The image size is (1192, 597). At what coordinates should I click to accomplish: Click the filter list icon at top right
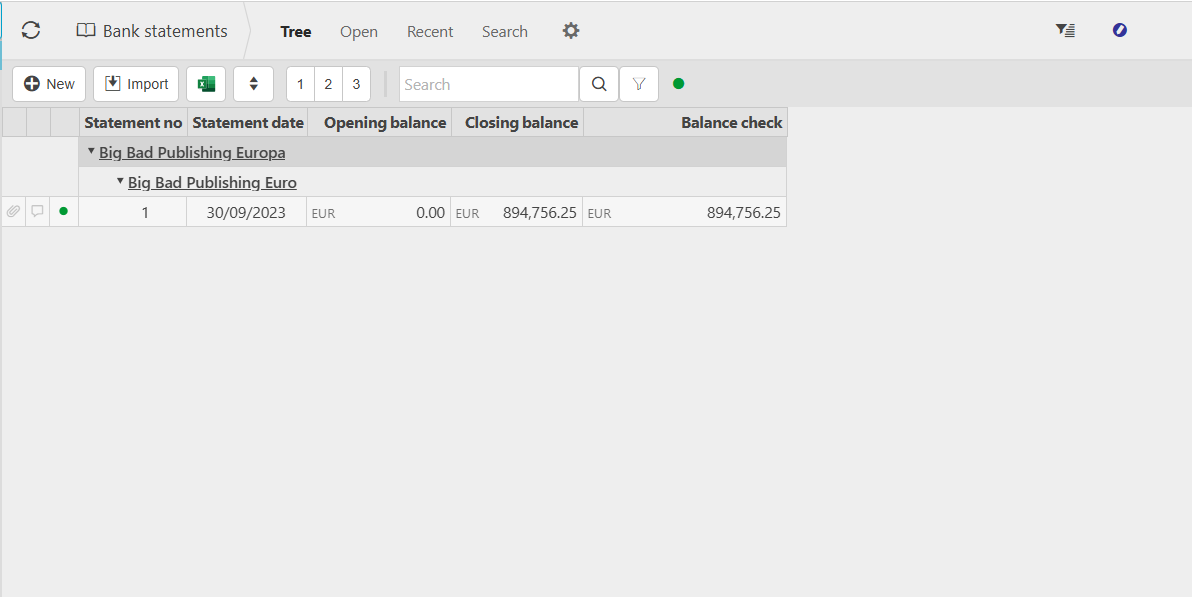point(1065,30)
